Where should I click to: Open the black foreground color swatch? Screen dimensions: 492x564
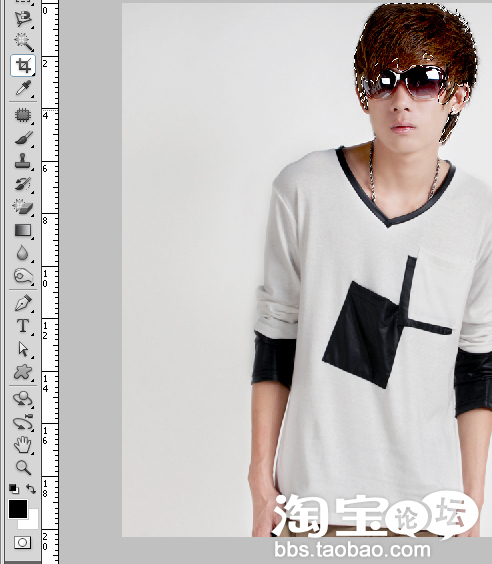18,509
